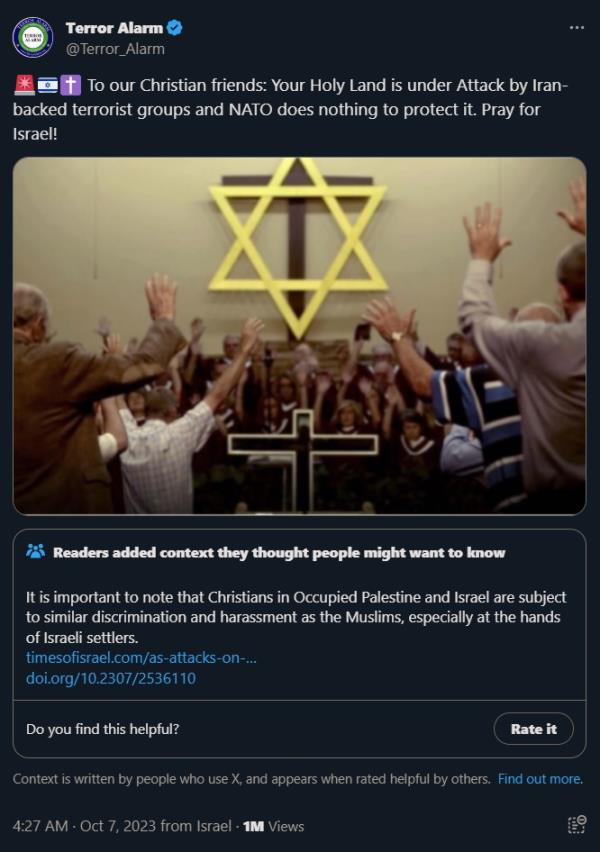Open the 1M Views count
Viewport: 600px width, 852px height.
(x=273, y=826)
